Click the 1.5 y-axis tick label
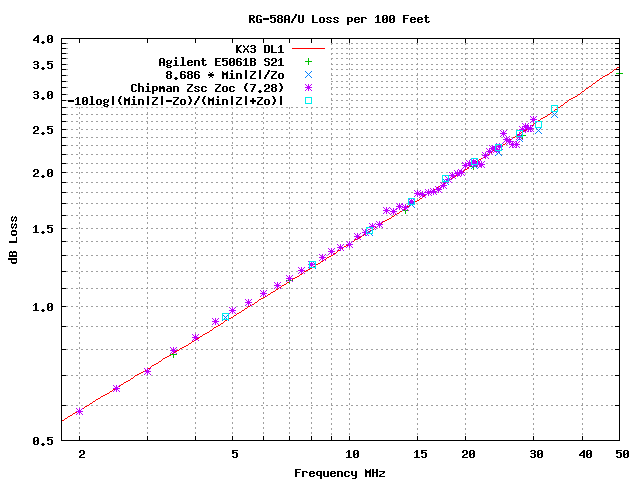The image size is (640, 480). pyautogui.click(x=43, y=229)
